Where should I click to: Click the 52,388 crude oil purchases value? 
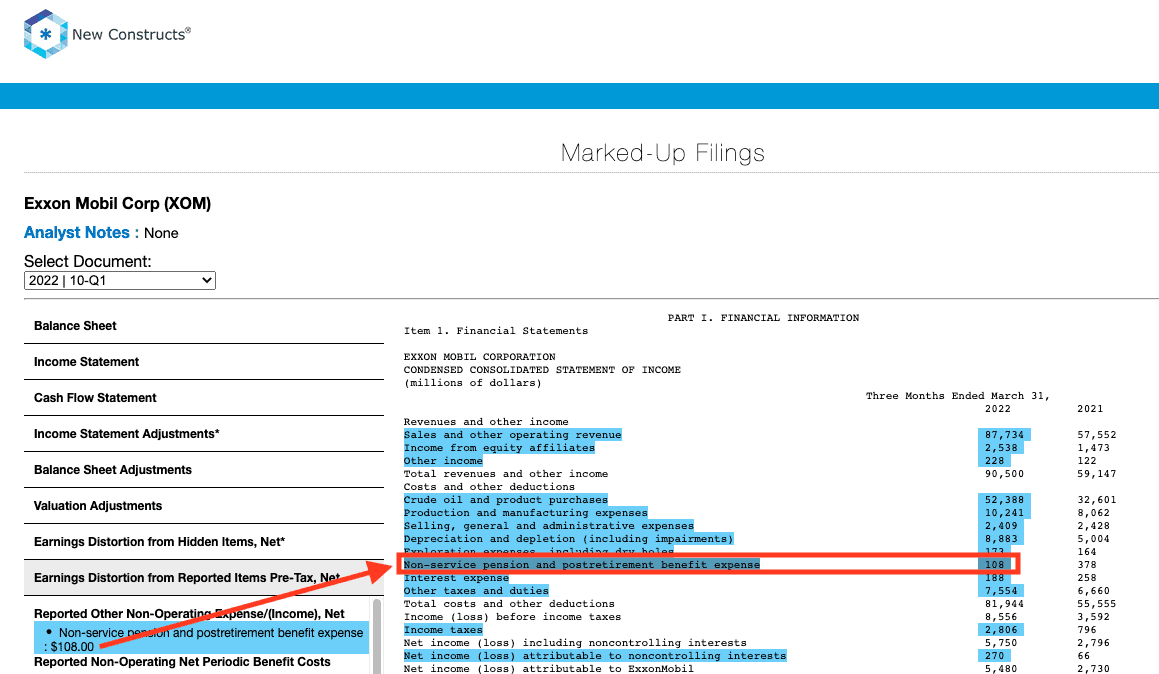pos(1005,500)
